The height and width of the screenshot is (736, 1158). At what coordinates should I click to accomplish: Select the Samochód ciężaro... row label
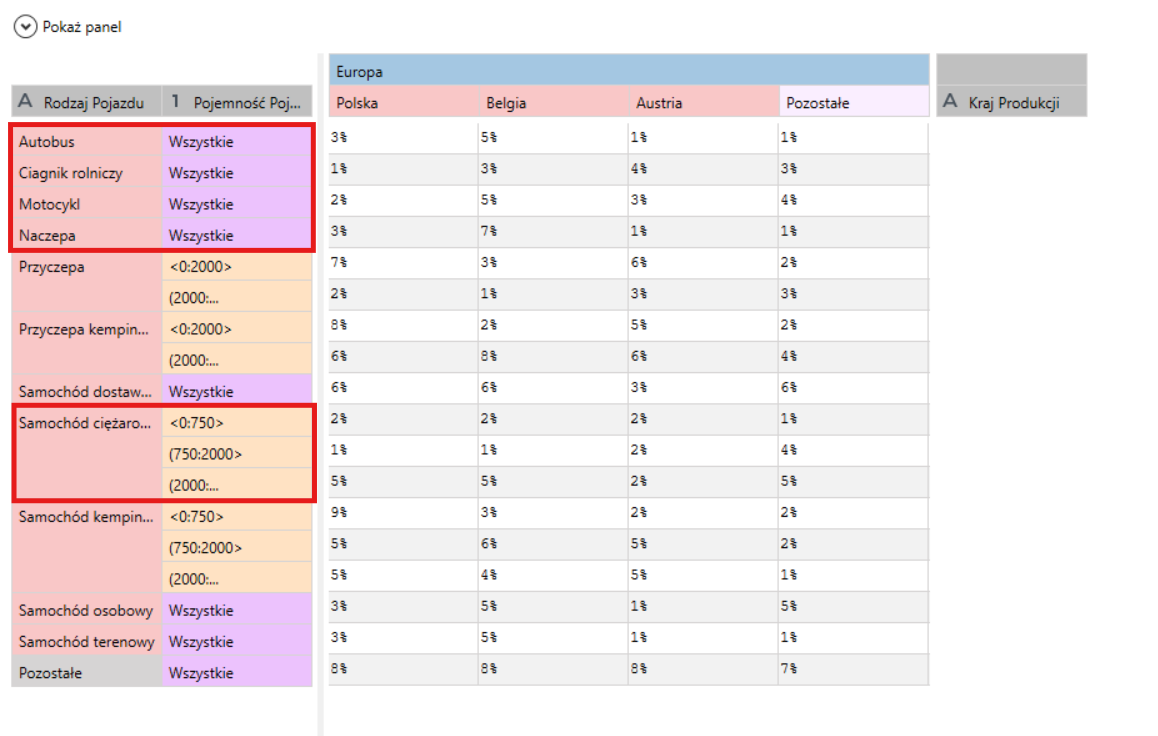click(x=87, y=453)
